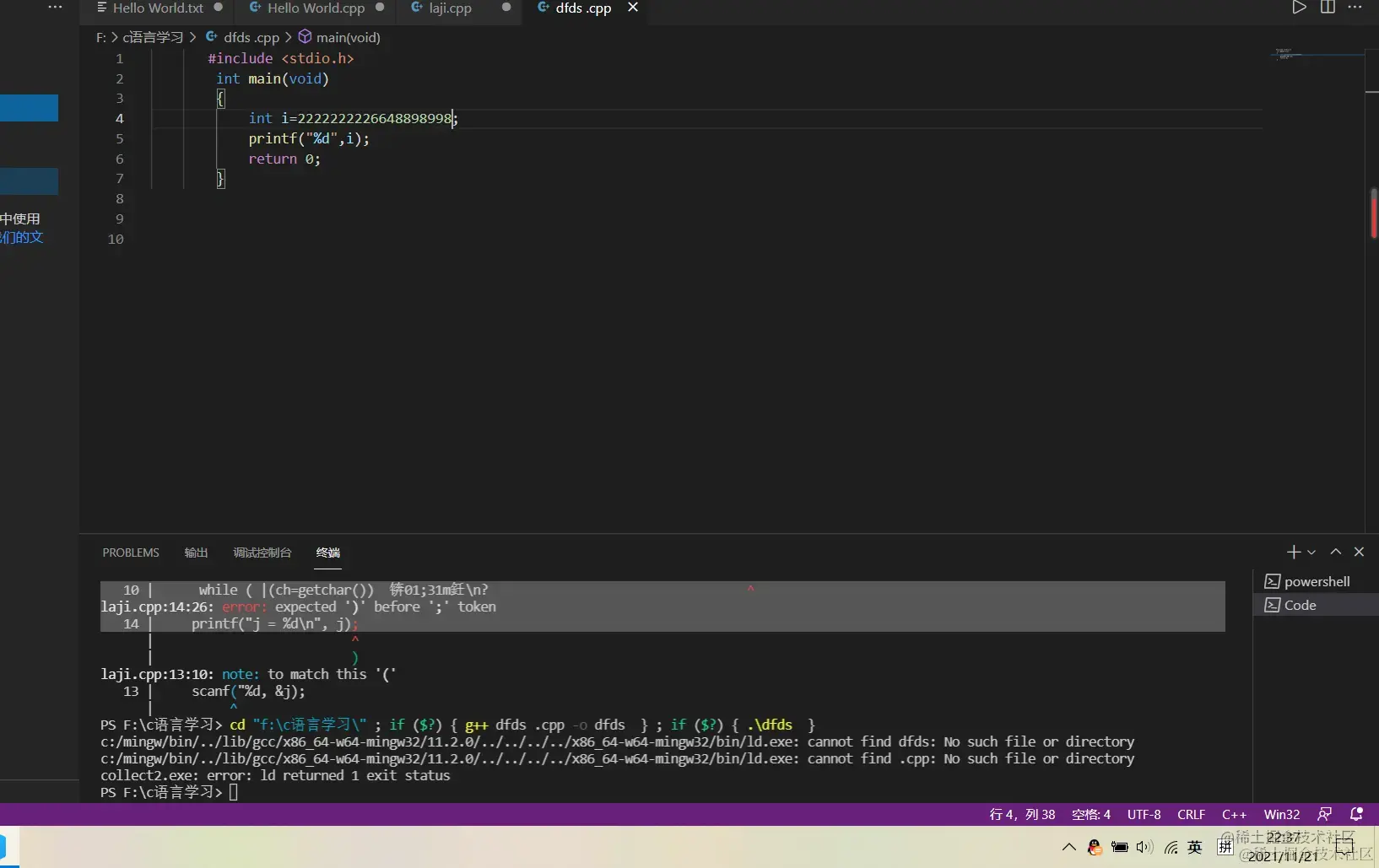Create a new terminal with the plus icon
1379x868 pixels.
click(1293, 552)
